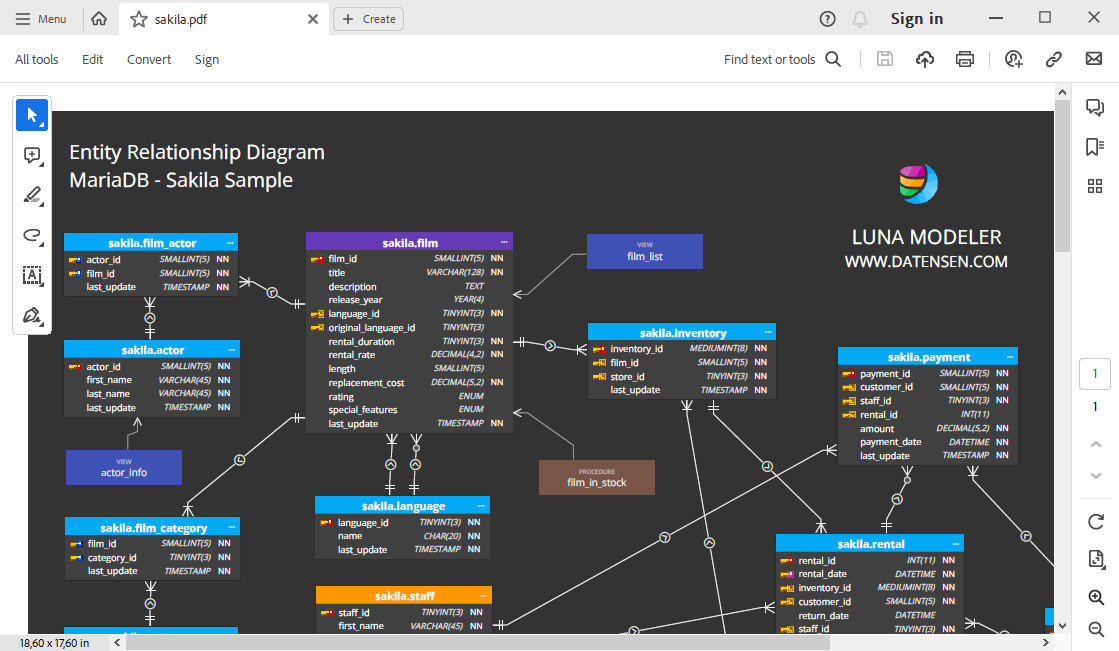Click the vertical scrollbar down arrow
The width and height of the screenshot is (1119, 651).
tap(1062, 626)
